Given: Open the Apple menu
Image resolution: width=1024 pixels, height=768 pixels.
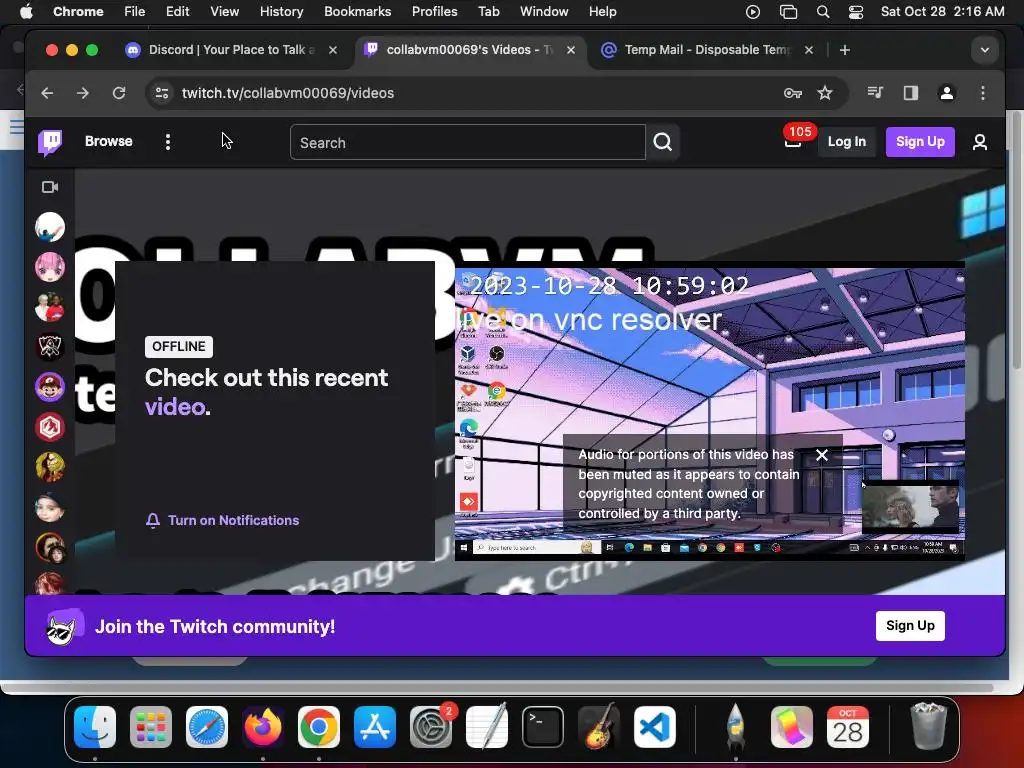Looking at the screenshot, I should 26,12.
